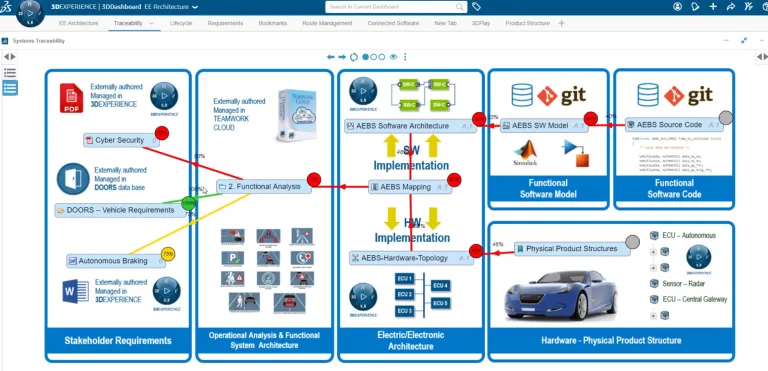
Task: Click the tag icon beside search
Action: [477, 7]
